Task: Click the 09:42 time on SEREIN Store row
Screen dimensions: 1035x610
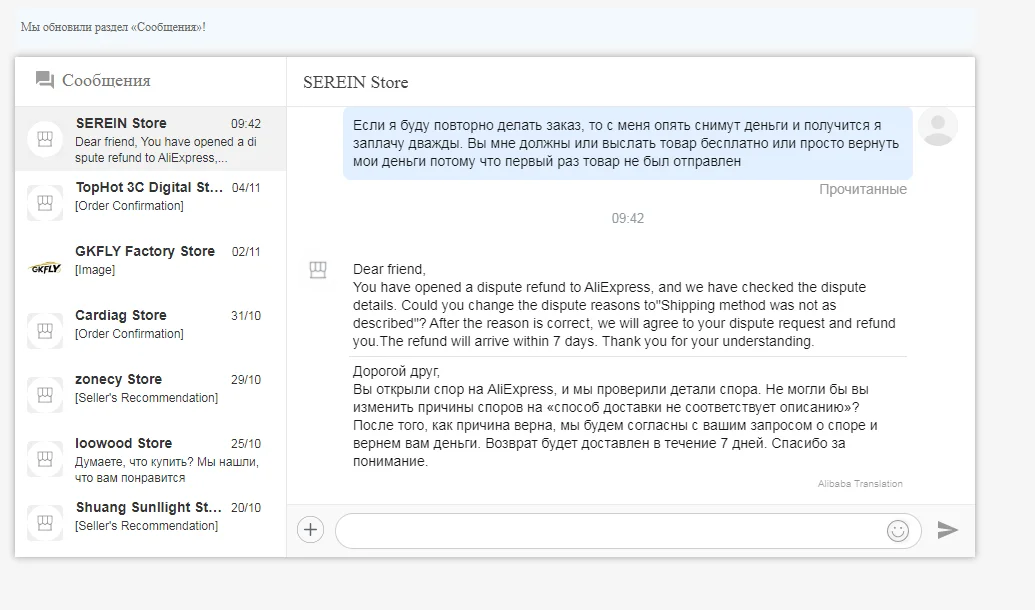Action: (x=246, y=124)
